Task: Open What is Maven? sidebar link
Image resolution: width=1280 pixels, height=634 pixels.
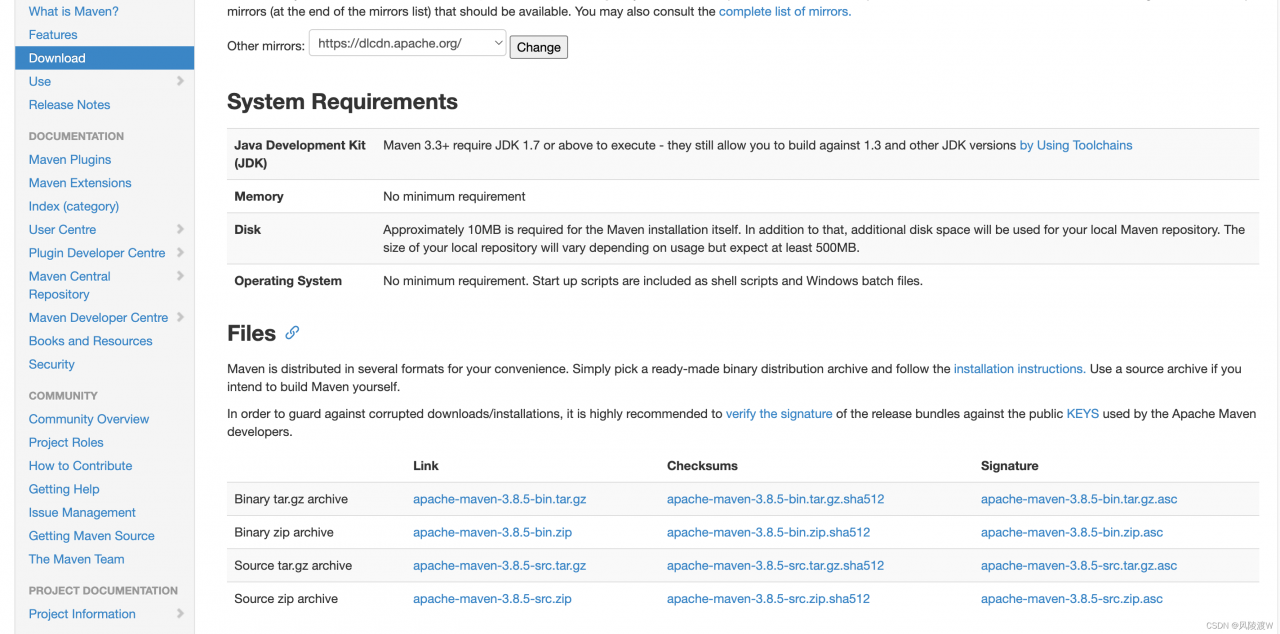Action: coord(74,12)
